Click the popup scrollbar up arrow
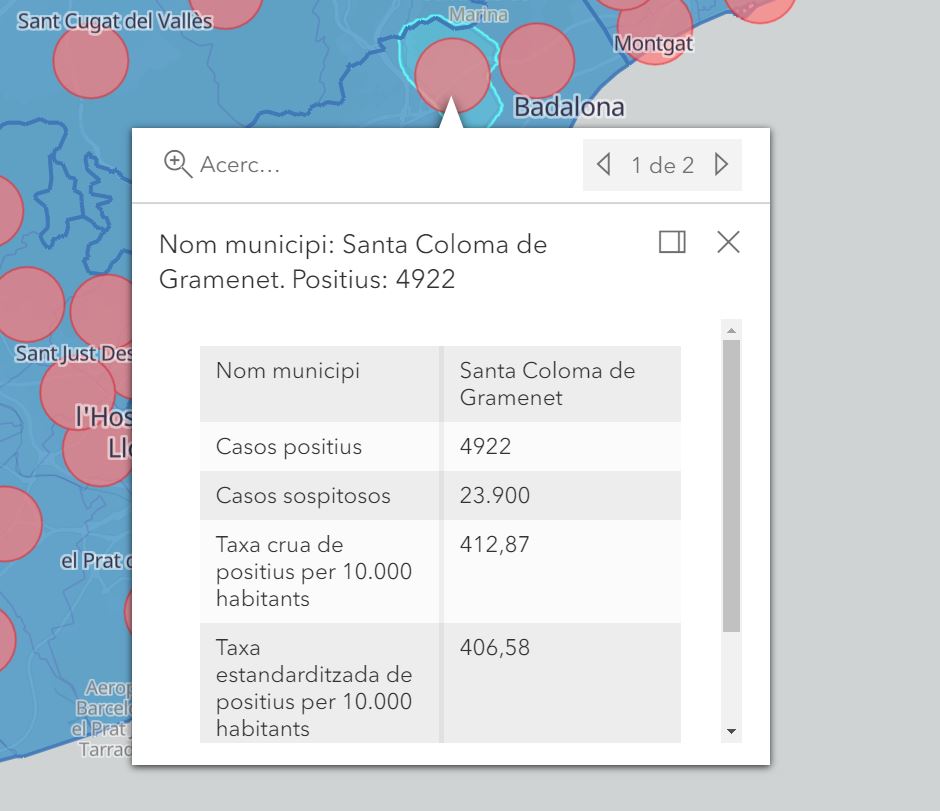 (x=731, y=330)
